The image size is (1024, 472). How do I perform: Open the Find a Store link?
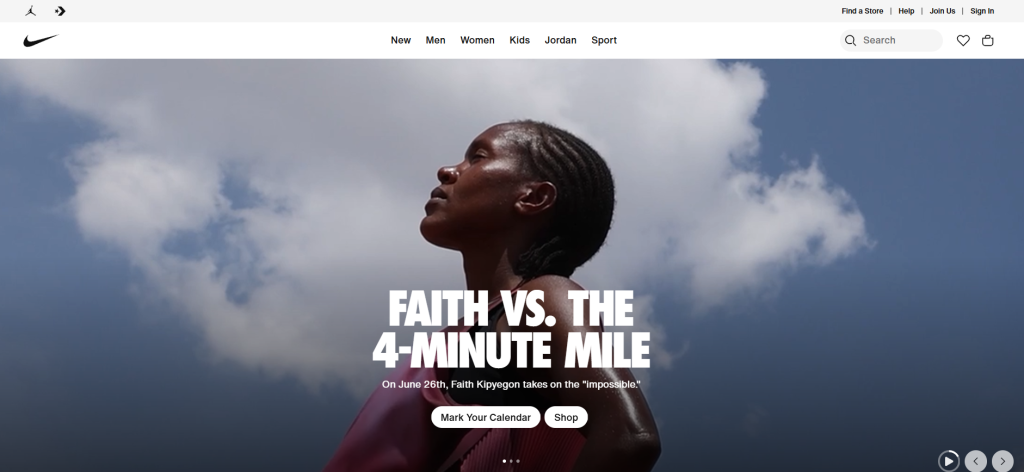pos(862,11)
